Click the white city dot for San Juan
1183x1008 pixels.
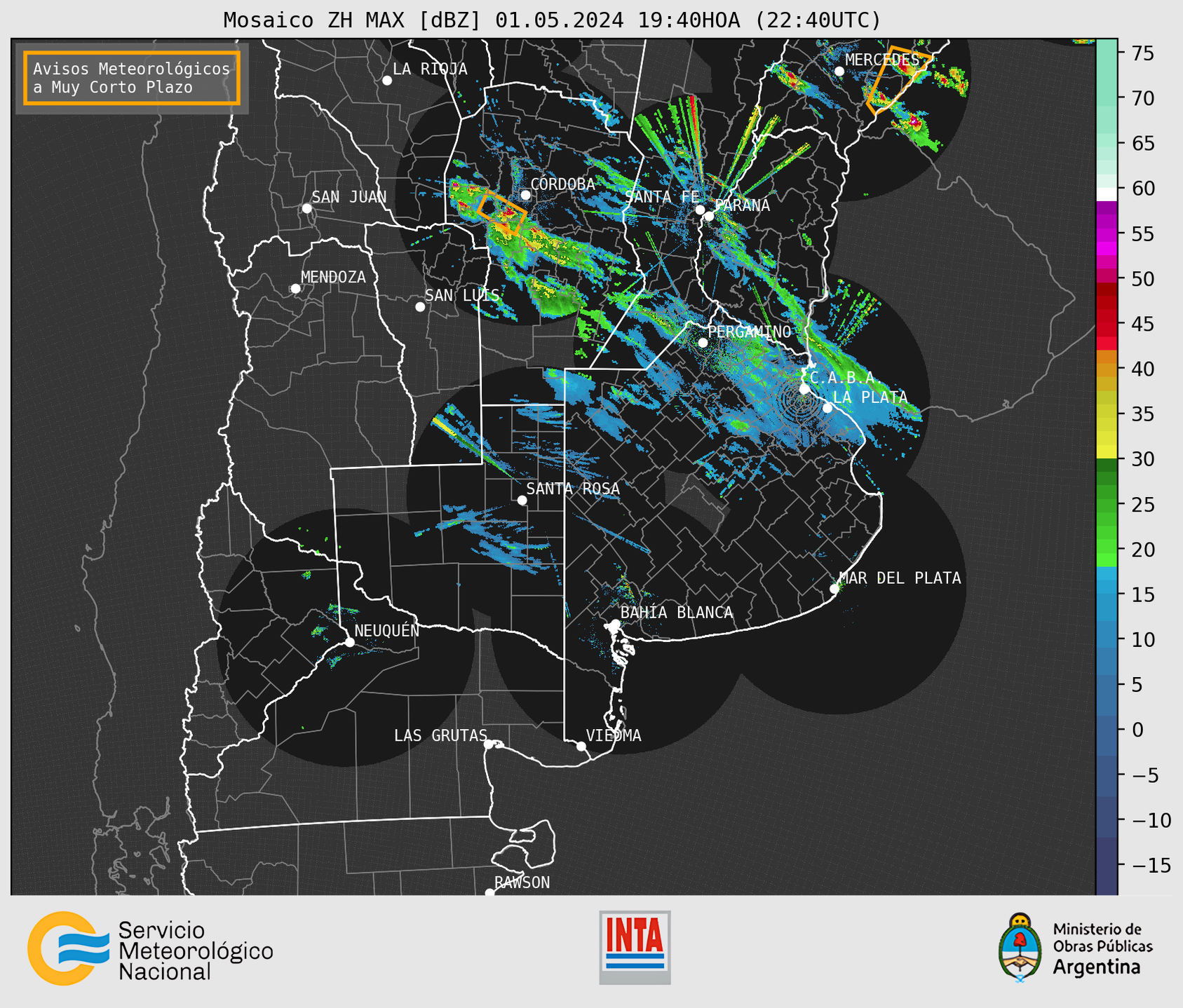pyautogui.click(x=307, y=208)
